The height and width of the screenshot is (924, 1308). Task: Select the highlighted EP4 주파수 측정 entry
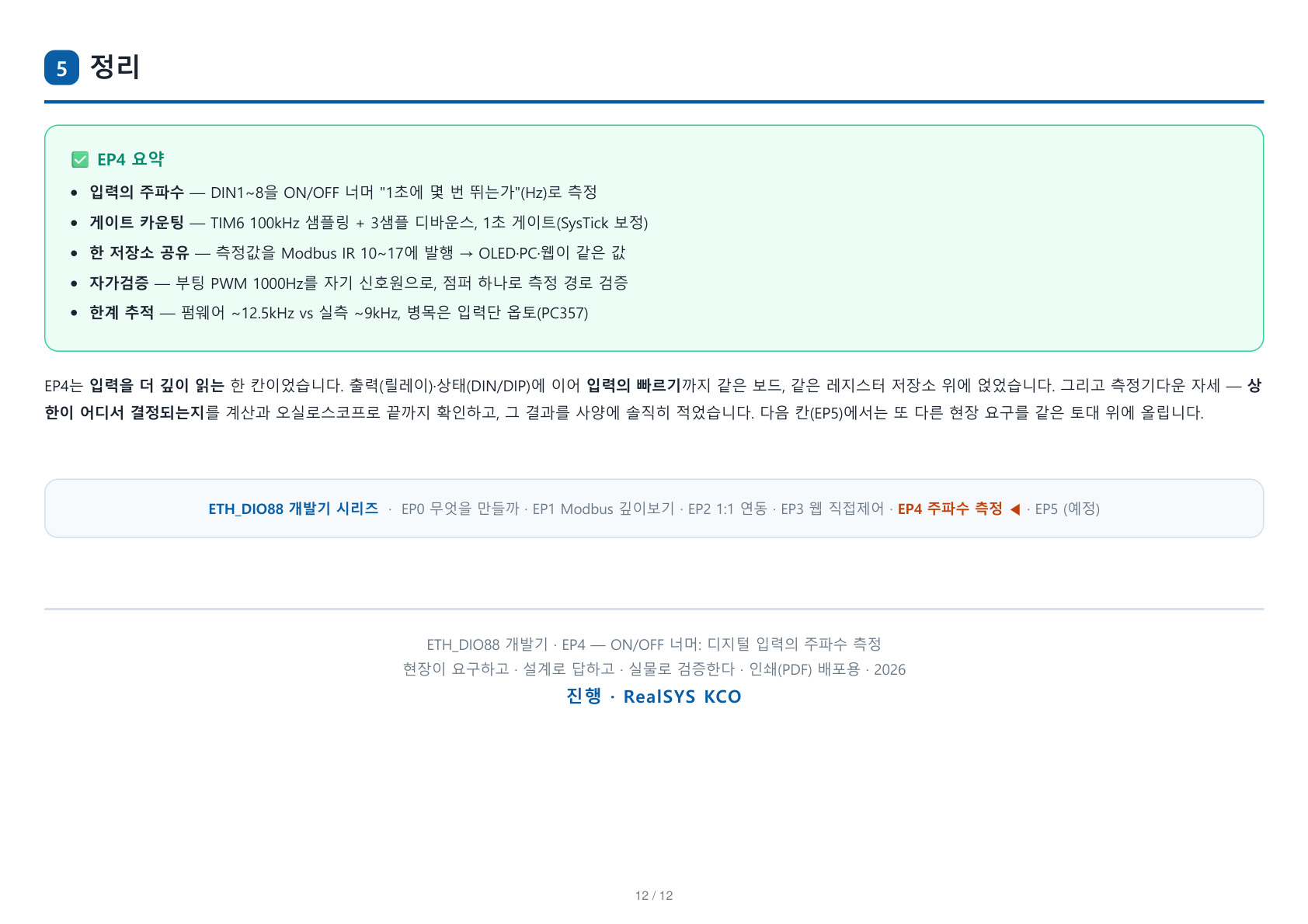pos(950,509)
